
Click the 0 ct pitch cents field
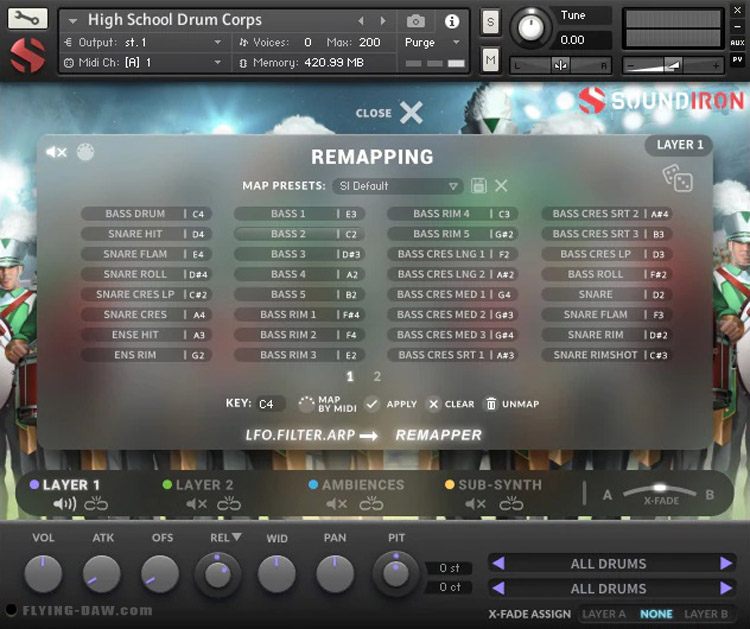pyautogui.click(x=449, y=587)
